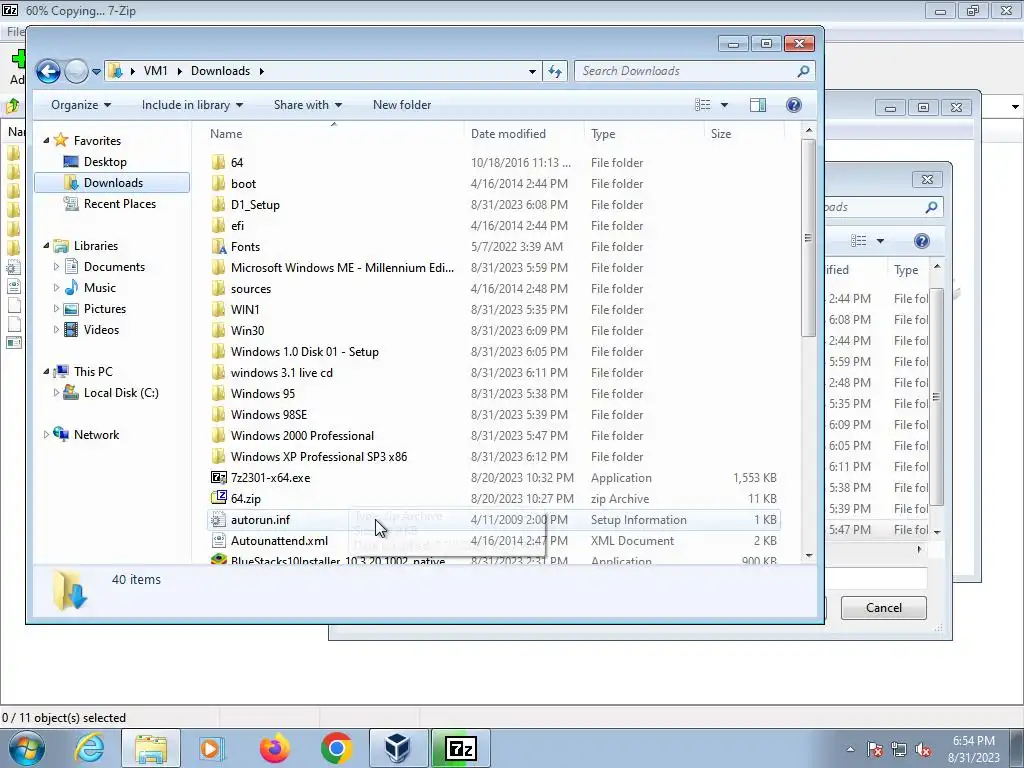Viewport: 1024px width, 768px height.
Task: Open Windows Media Player from taskbar
Action: (212, 748)
